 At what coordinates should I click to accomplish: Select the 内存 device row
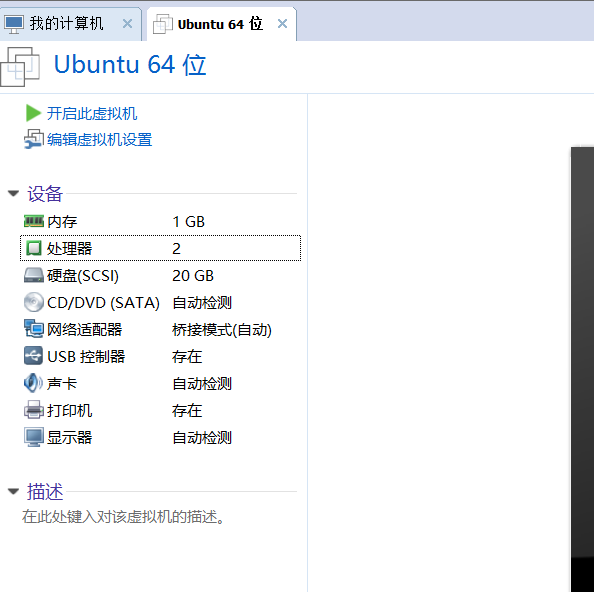(160, 222)
